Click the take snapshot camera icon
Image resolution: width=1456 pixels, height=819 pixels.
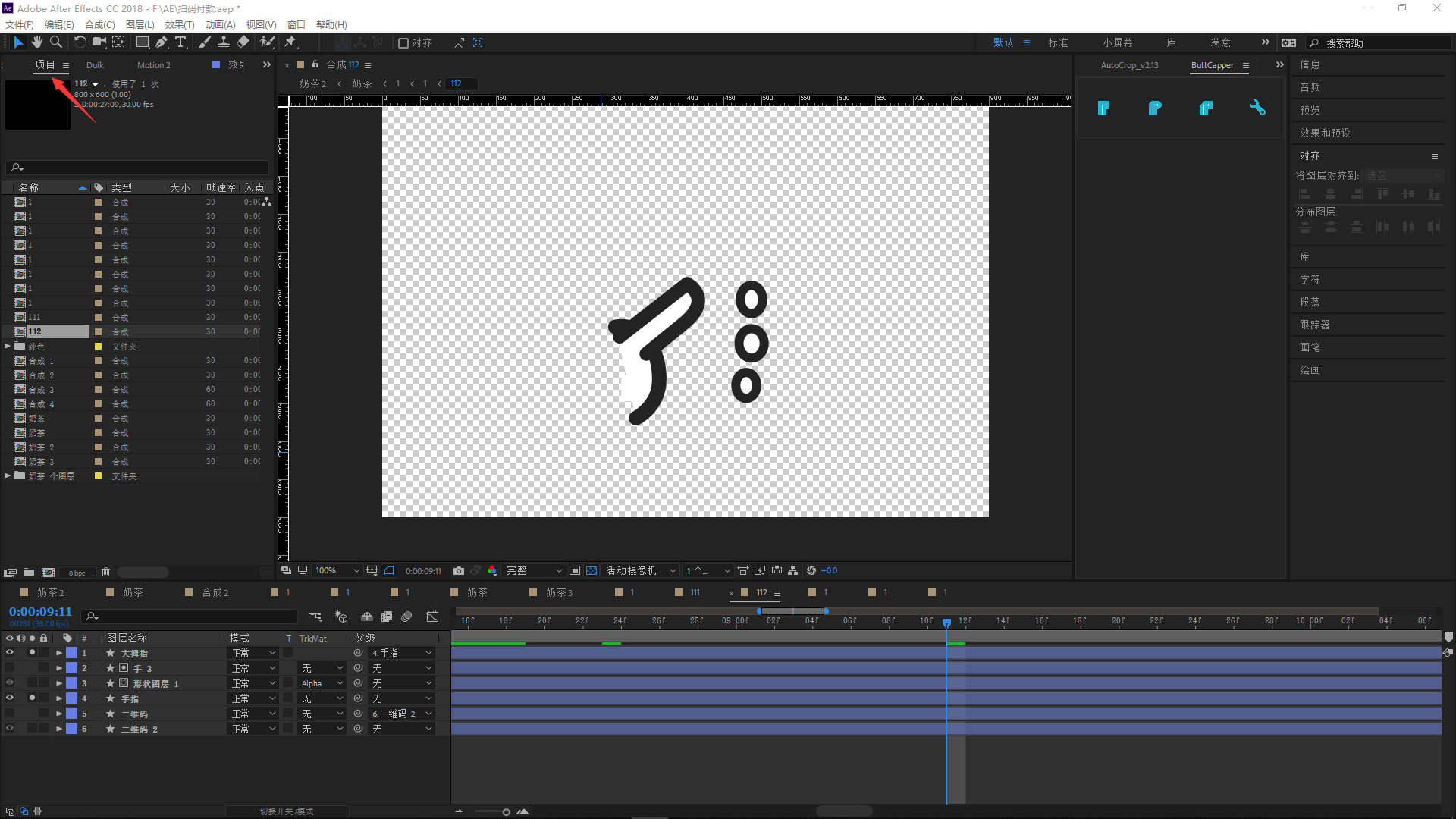point(459,571)
